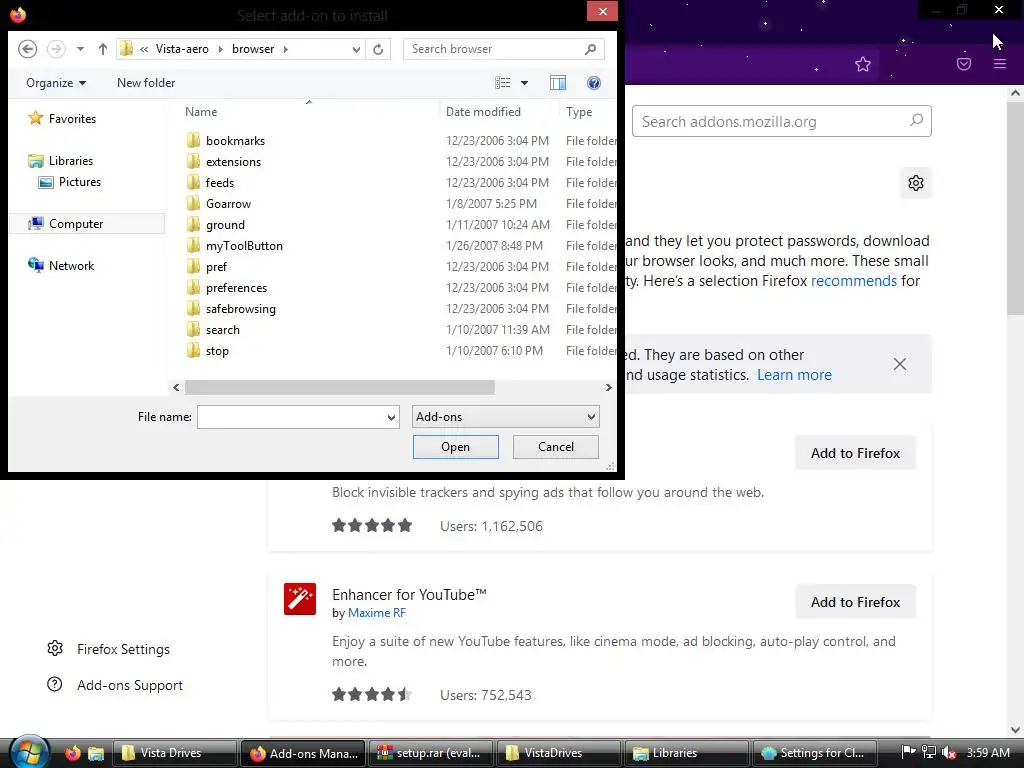Click the Open button

click(x=455, y=447)
